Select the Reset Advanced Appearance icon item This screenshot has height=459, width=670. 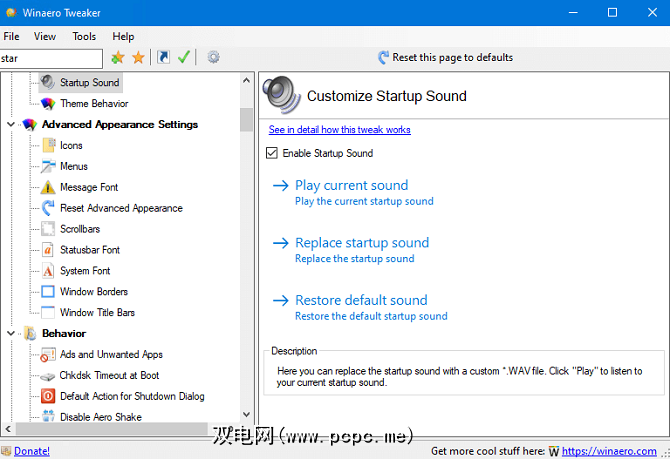point(49,208)
